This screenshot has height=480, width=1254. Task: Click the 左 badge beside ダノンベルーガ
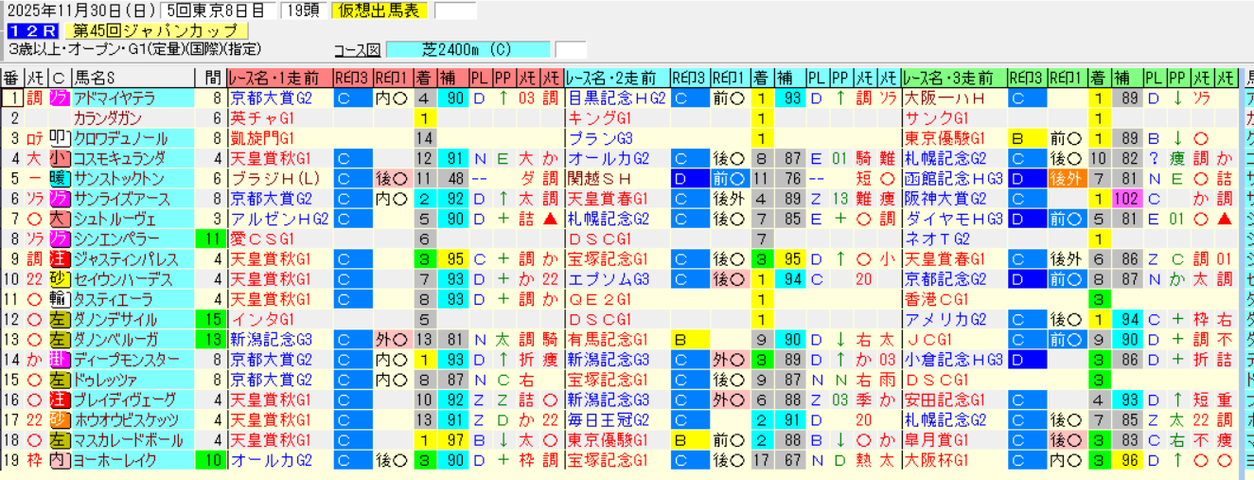pos(58,339)
